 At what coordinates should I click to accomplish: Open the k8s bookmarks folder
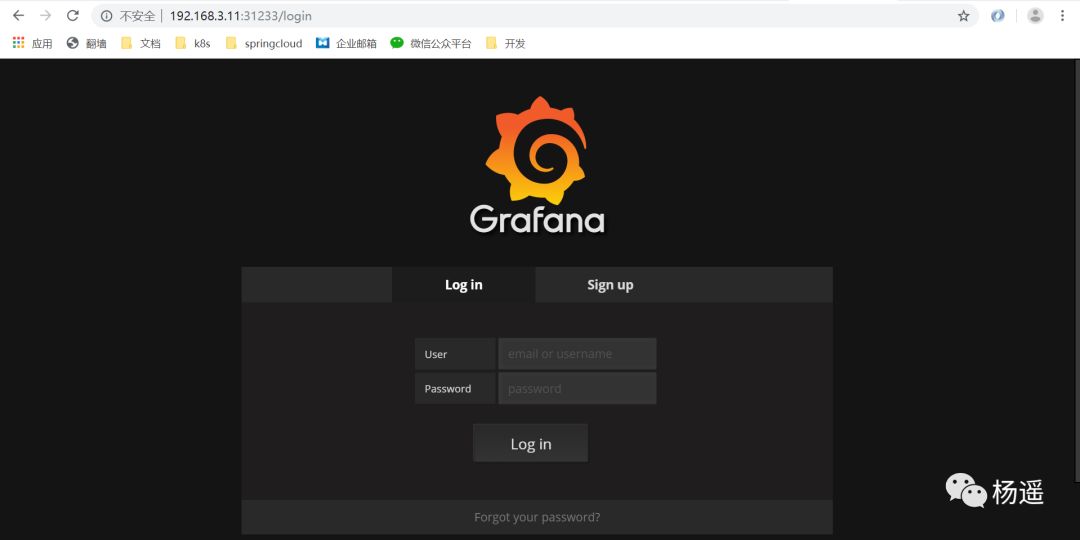[192, 43]
